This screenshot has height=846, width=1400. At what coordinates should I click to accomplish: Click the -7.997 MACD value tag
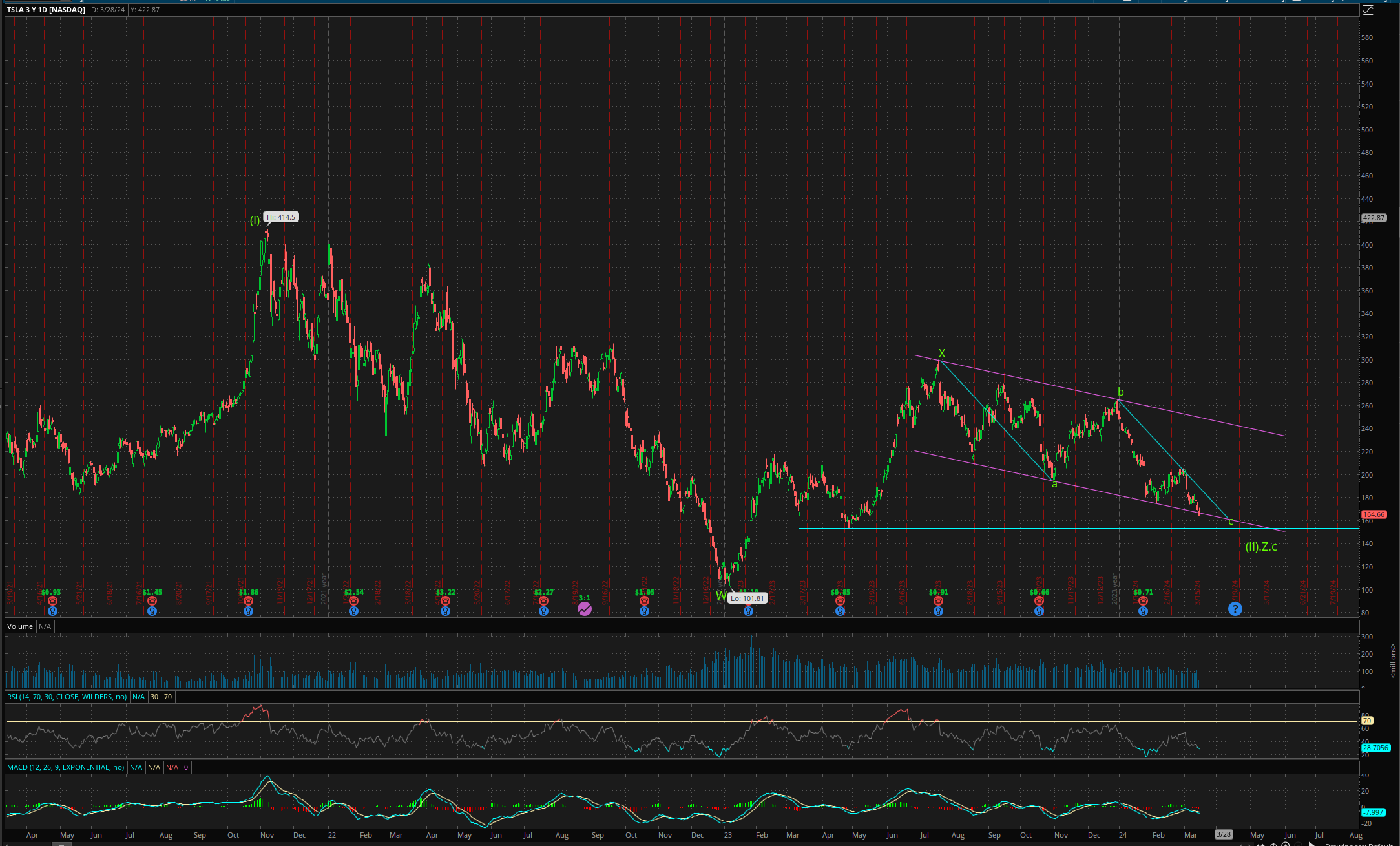pos(1373,812)
